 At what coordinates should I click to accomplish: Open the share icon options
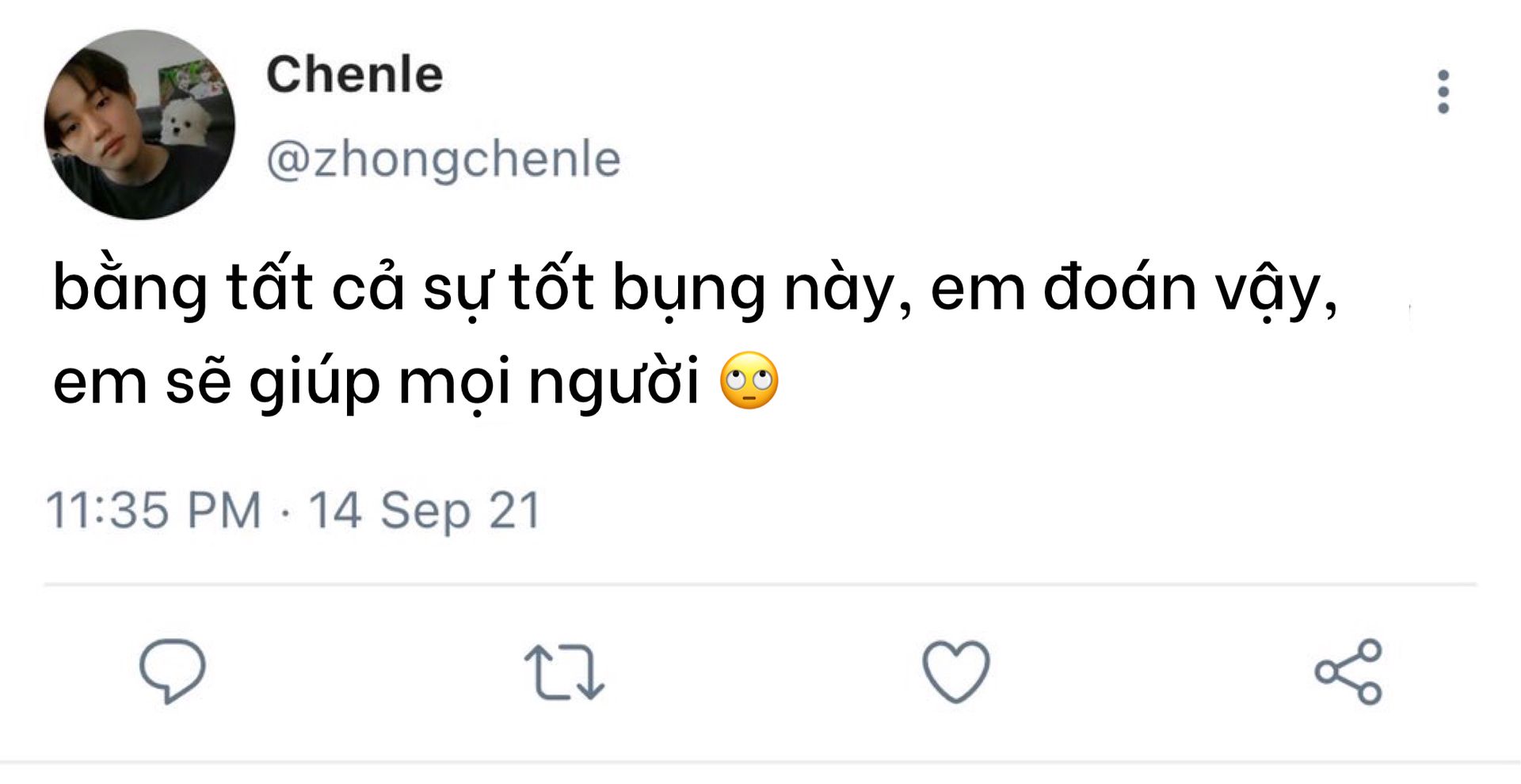tap(1348, 672)
